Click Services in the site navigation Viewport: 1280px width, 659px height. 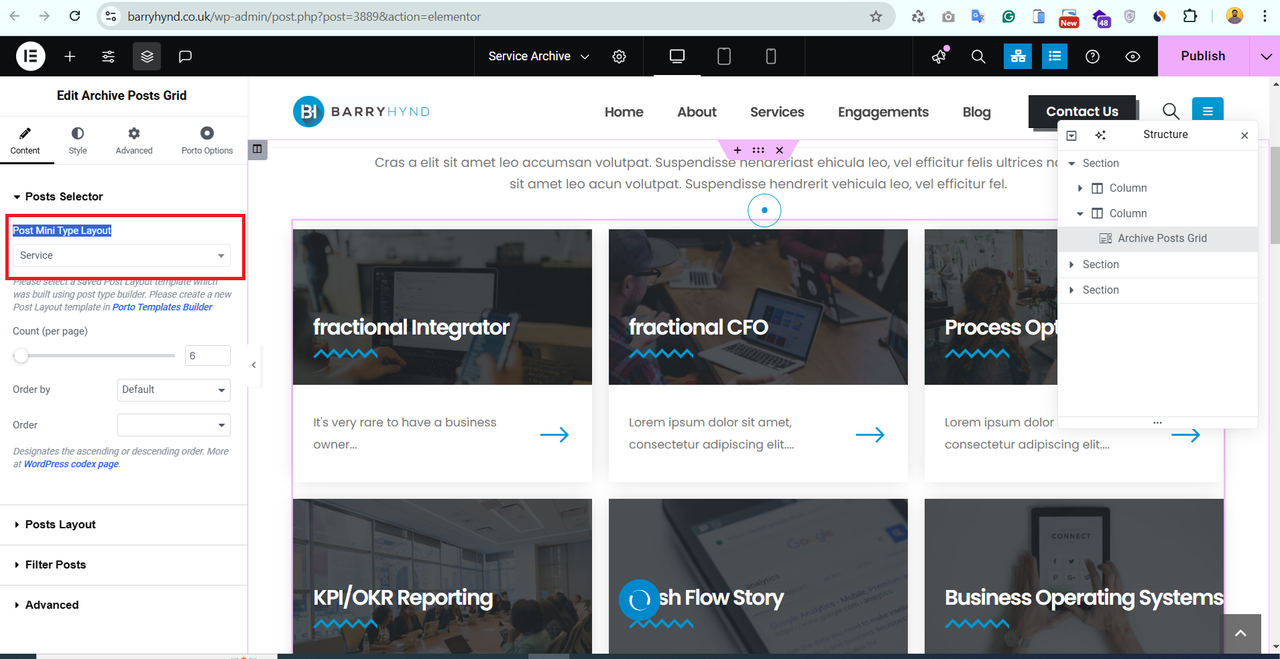point(777,112)
